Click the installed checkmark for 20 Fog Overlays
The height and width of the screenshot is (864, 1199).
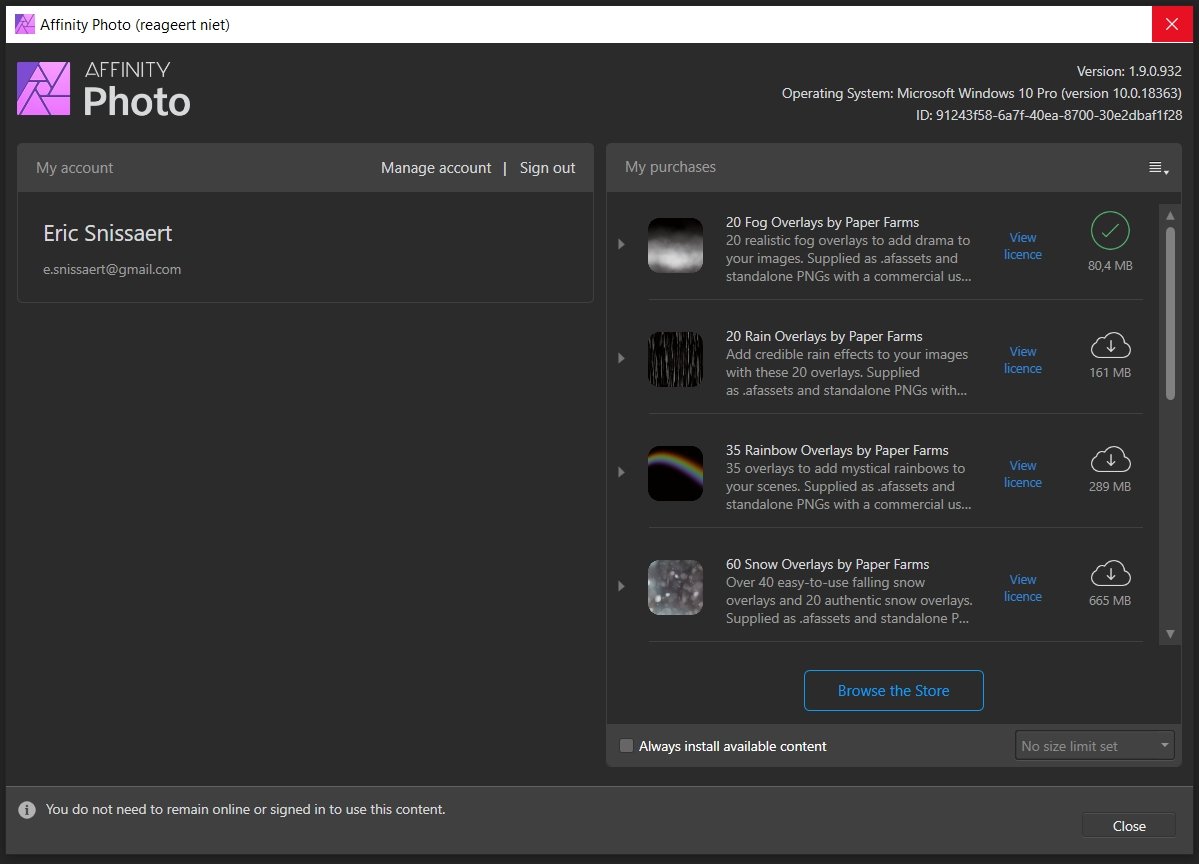(1110, 231)
